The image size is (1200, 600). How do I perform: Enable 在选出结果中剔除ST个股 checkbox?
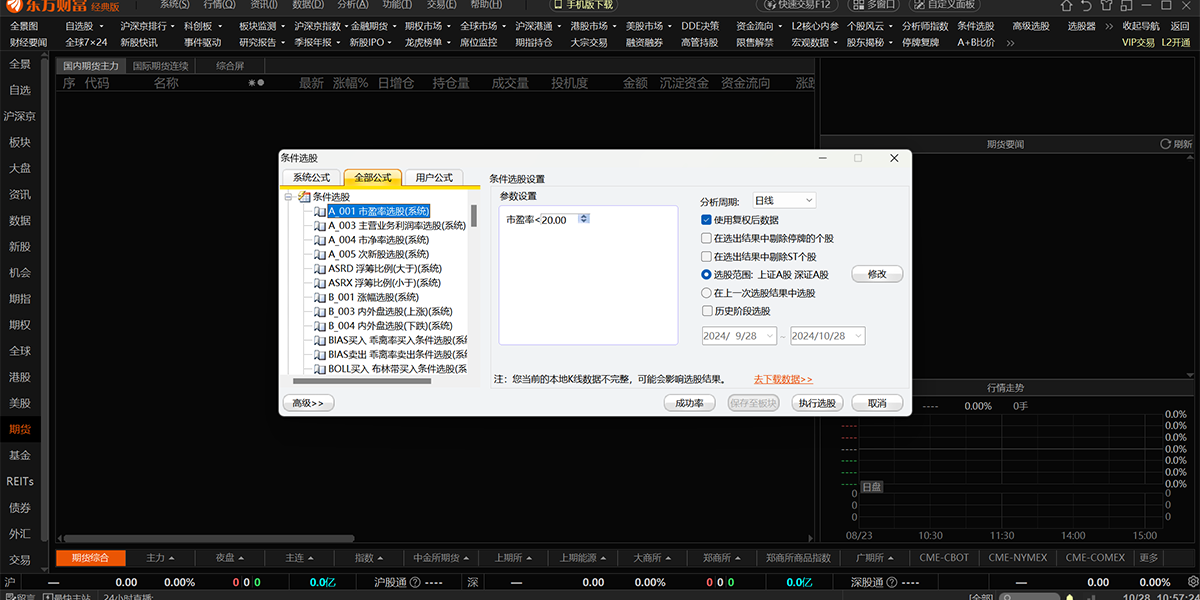[705, 256]
